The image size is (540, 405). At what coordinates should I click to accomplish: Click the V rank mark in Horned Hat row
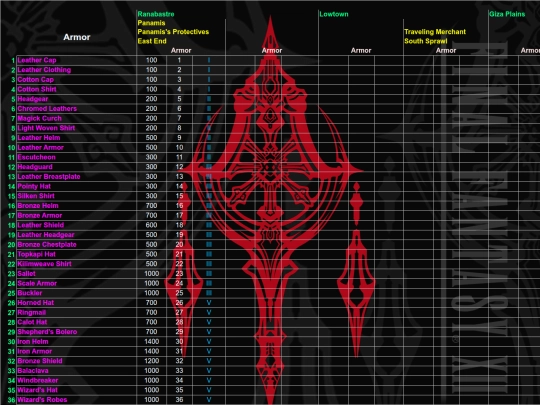coord(209,303)
